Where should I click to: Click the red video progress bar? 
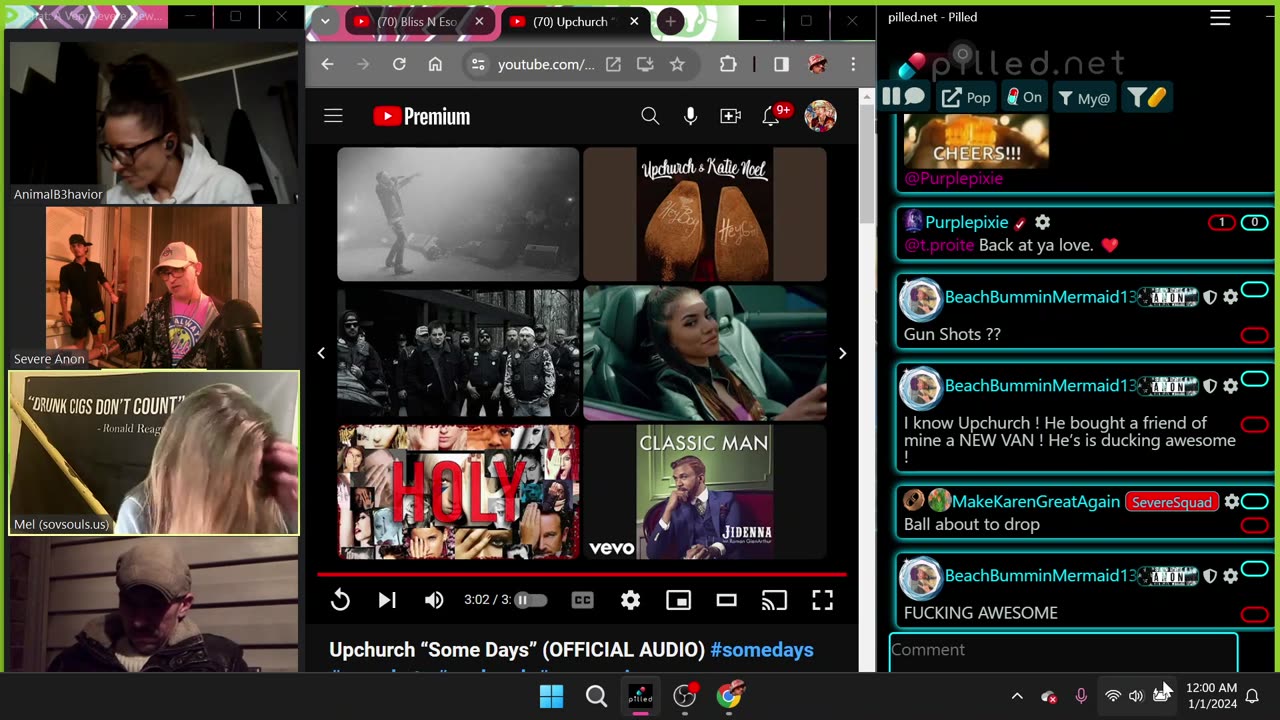582,574
